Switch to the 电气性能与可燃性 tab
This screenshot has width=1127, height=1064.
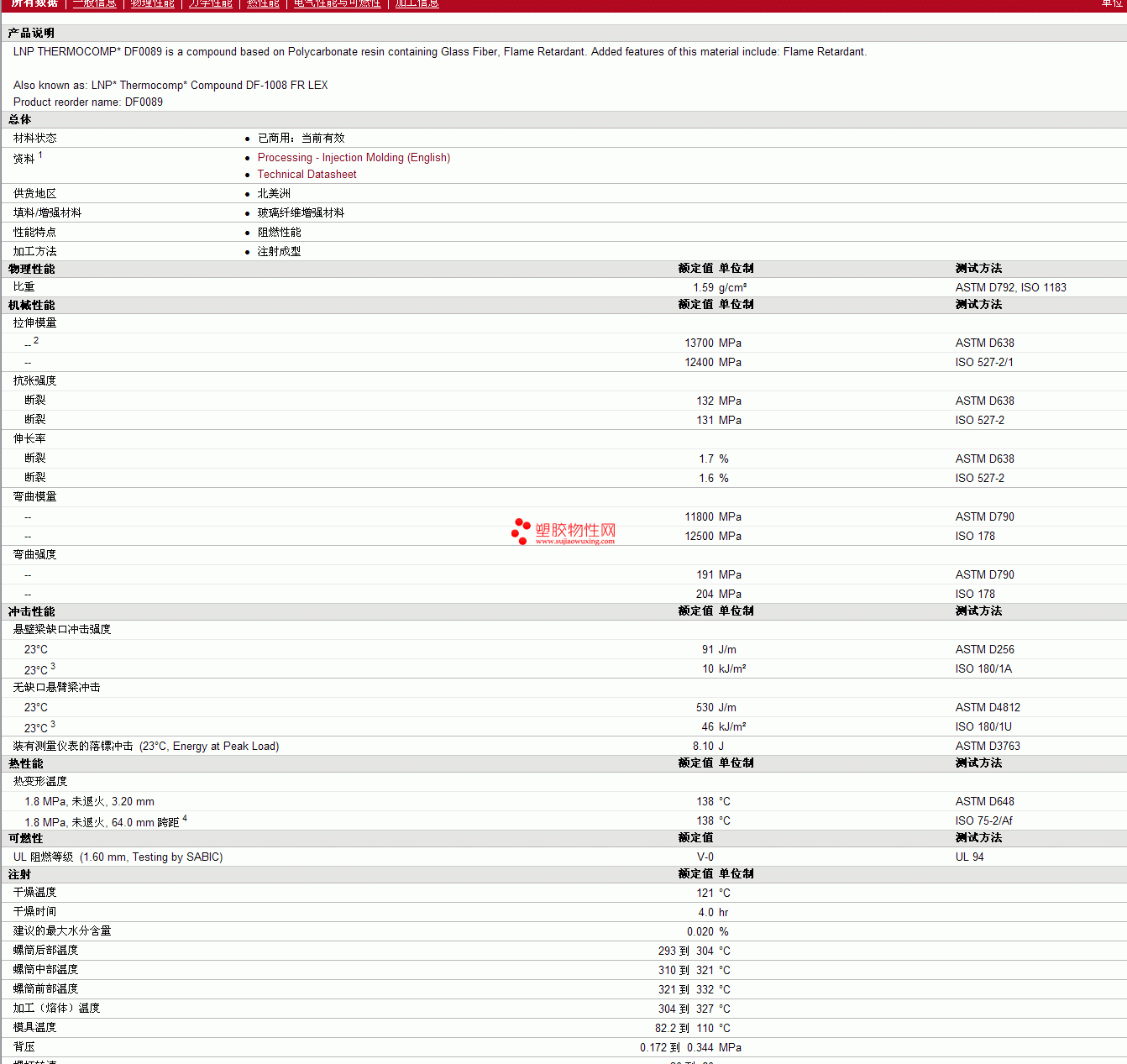(x=338, y=3)
